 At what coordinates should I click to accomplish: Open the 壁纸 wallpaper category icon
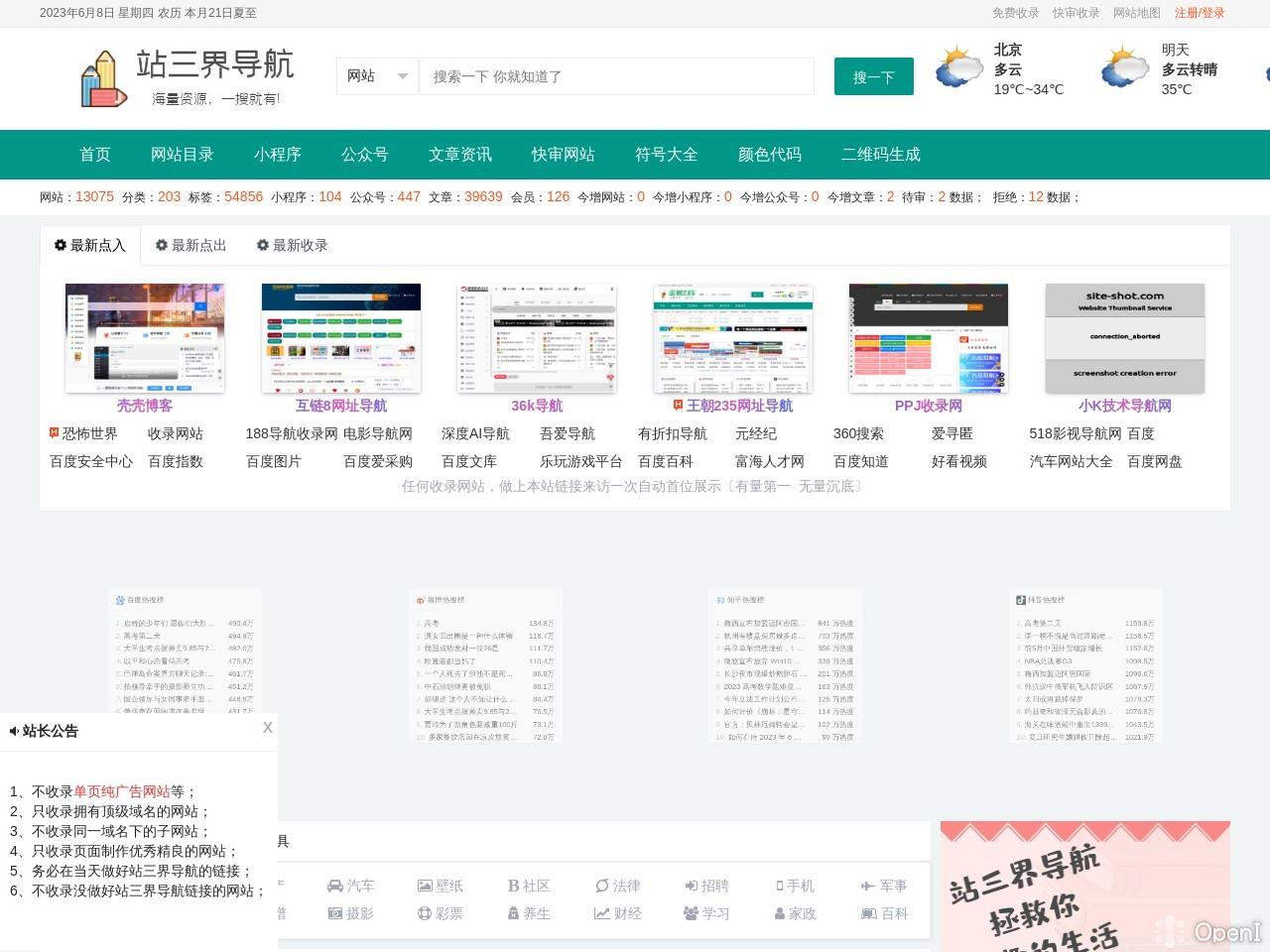click(x=426, y=886)
